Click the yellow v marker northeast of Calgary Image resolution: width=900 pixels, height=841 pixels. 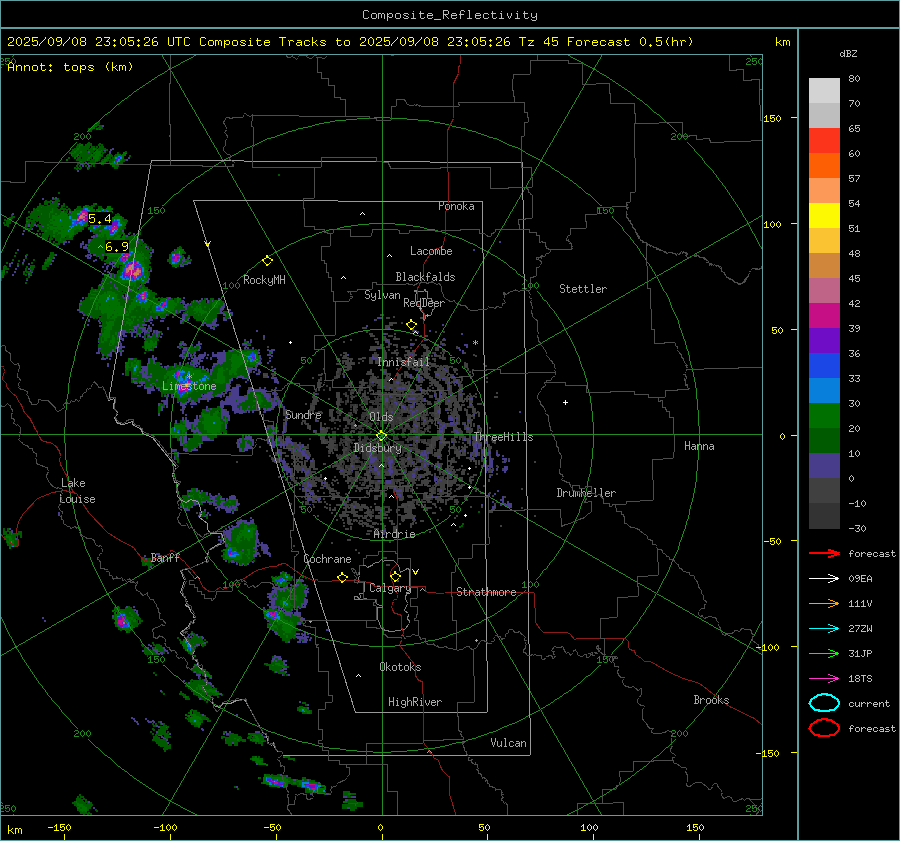tap(416, 572)
